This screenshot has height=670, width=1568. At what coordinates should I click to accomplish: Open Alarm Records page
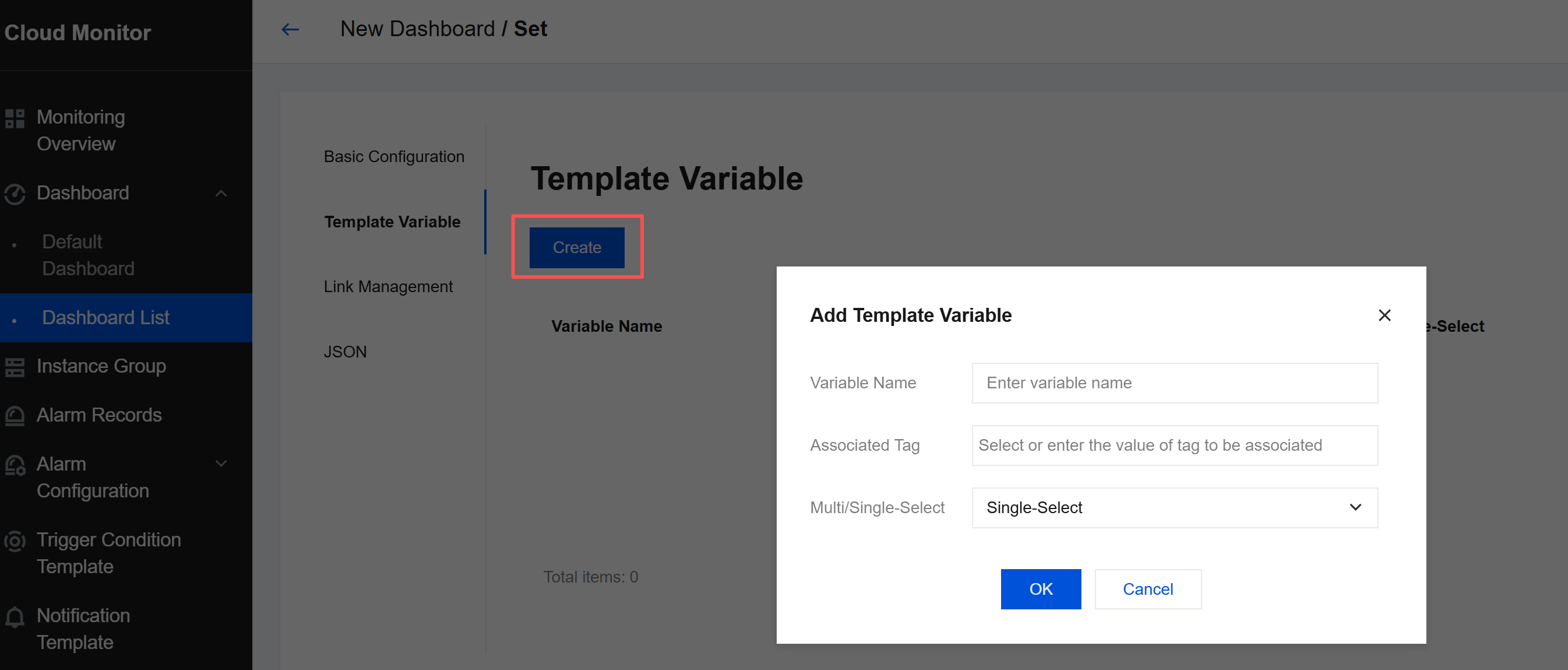pos(98,415)
